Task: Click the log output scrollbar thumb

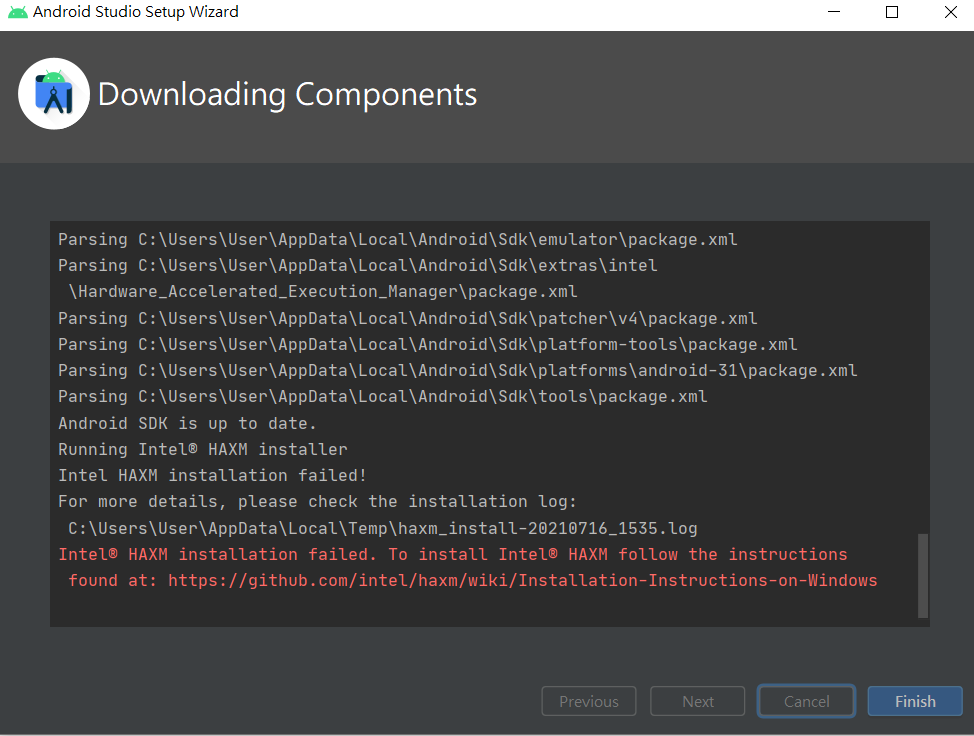Action: [x=922, y=575]
